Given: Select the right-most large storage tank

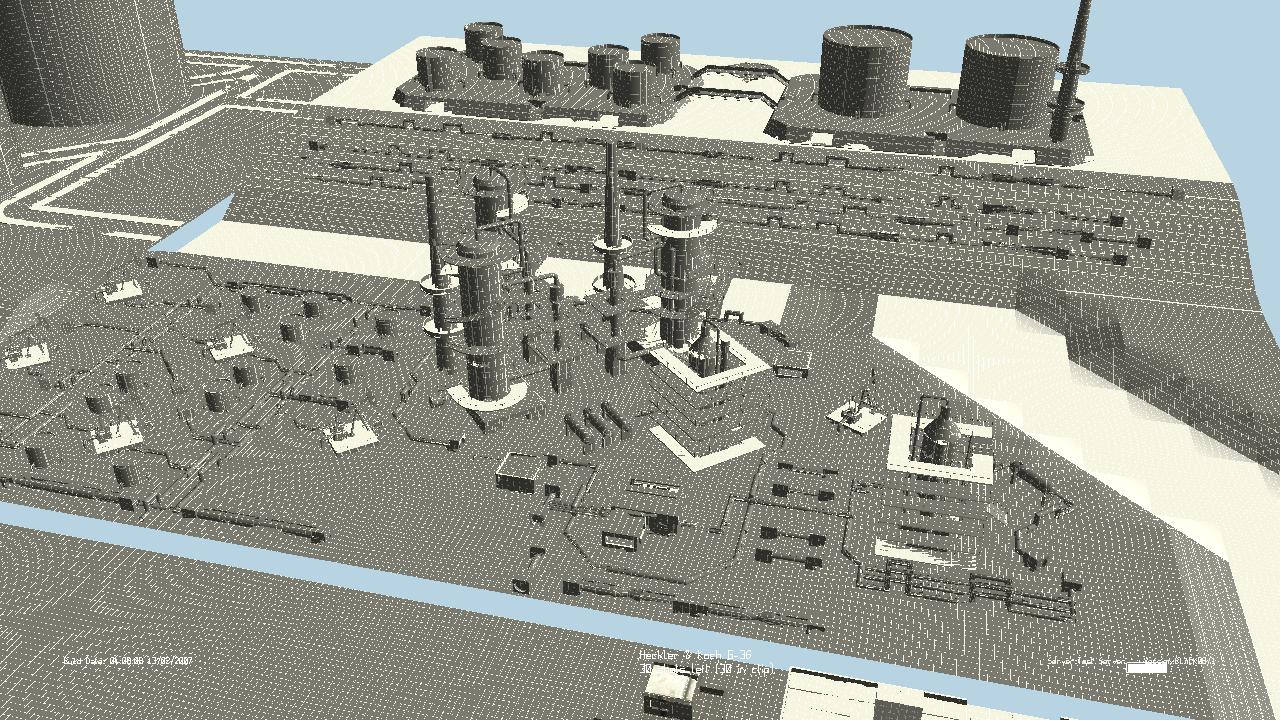Looking at the screenshot, I should point(1008,82).
